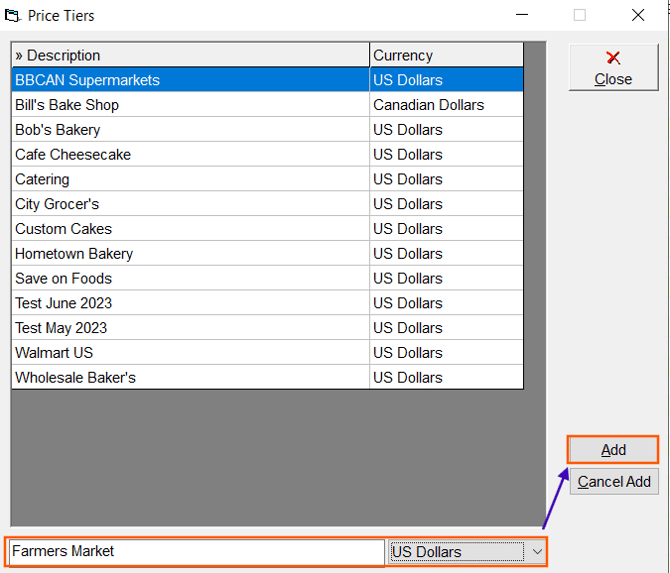Click the Farmers Market description field
This screenshot has width=670, height=573.
click(197, 551)
